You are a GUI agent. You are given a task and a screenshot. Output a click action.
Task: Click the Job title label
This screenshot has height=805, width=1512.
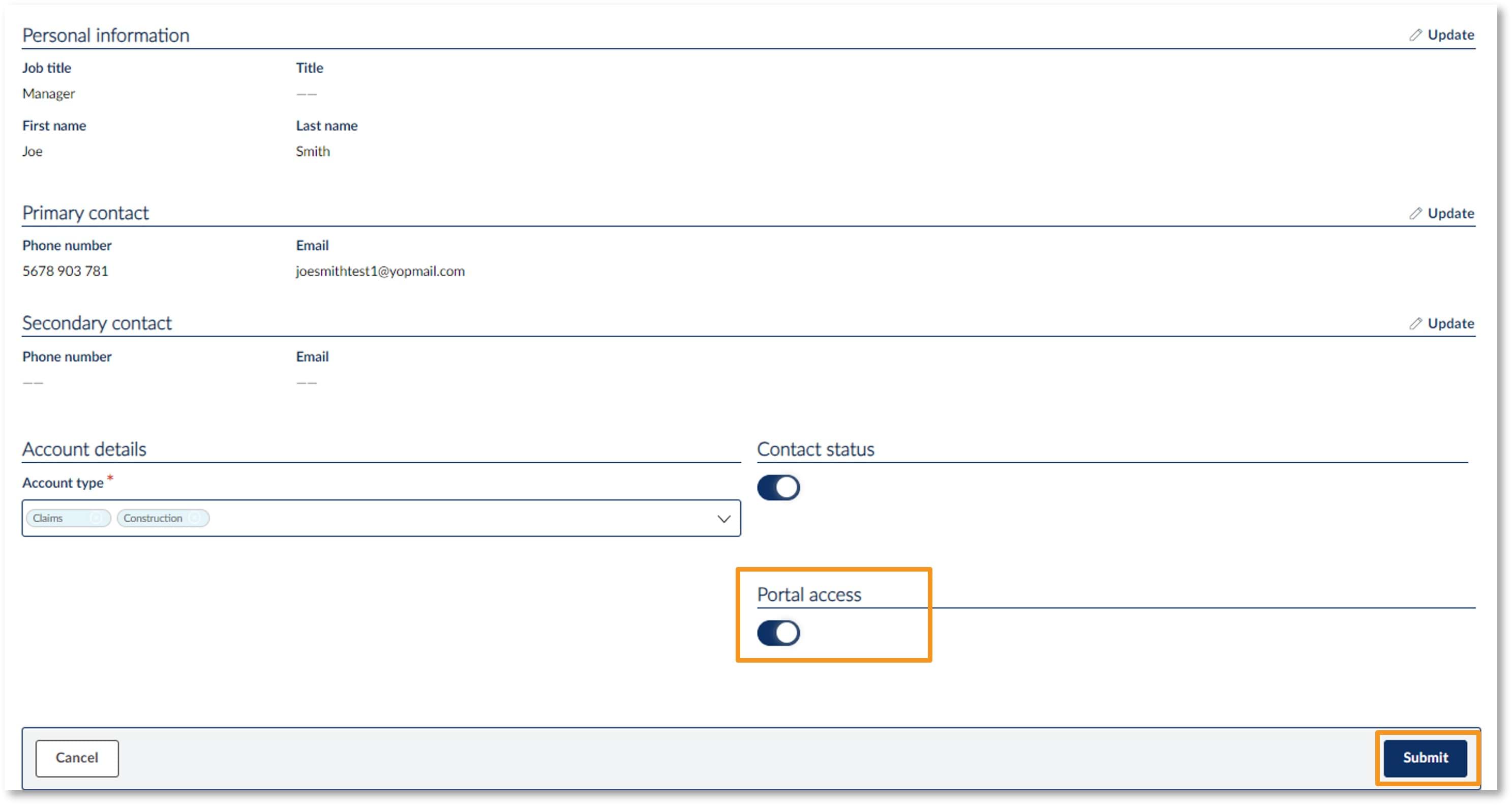pyautogui.click(x=47, y=68)
